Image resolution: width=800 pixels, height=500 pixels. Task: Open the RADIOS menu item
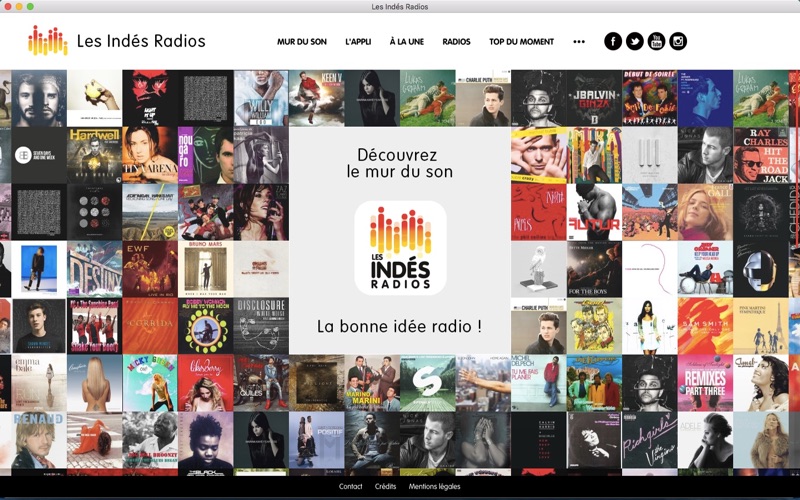[457, 42]
